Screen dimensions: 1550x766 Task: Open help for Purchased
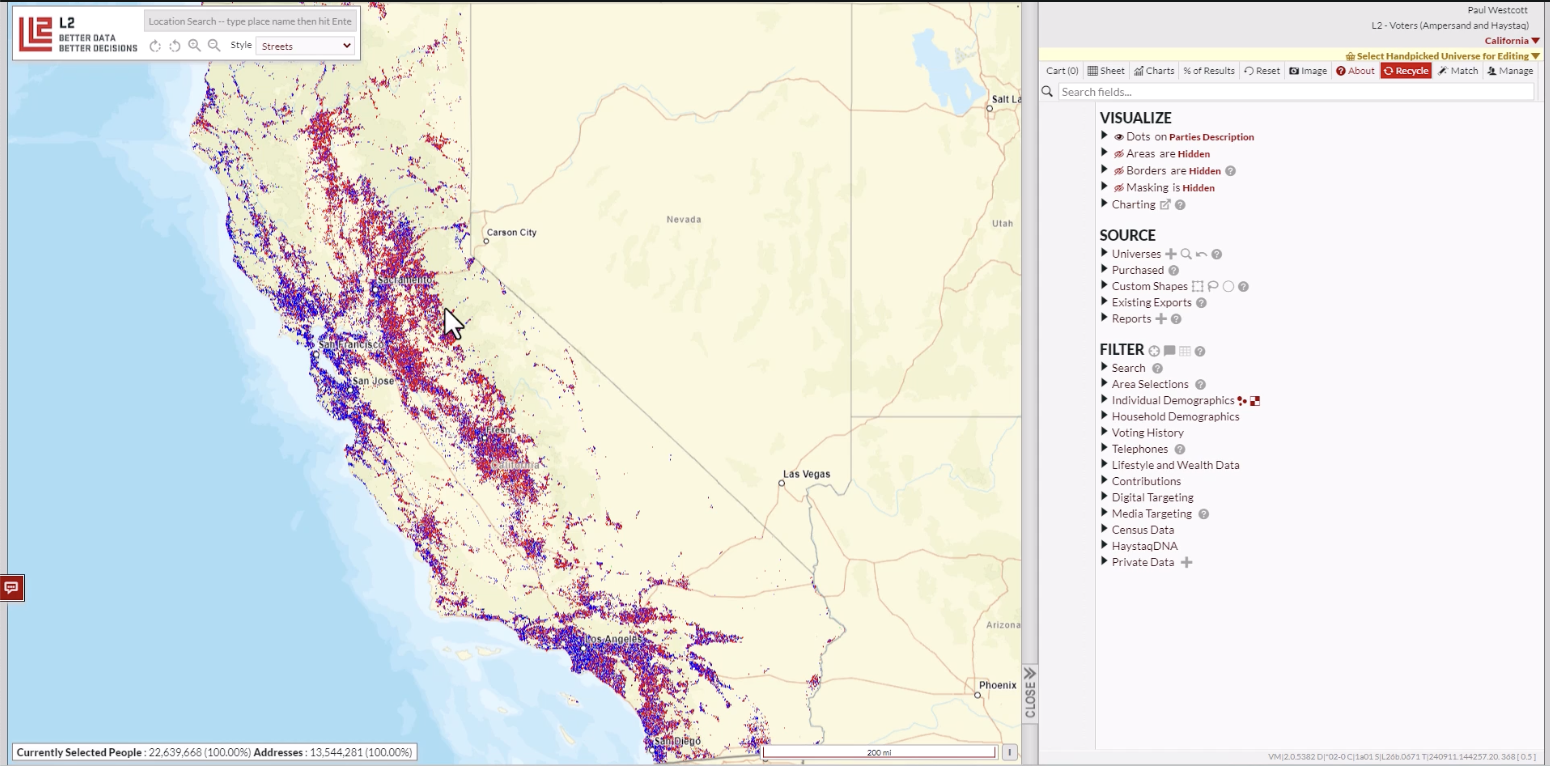click(1174, 270)
